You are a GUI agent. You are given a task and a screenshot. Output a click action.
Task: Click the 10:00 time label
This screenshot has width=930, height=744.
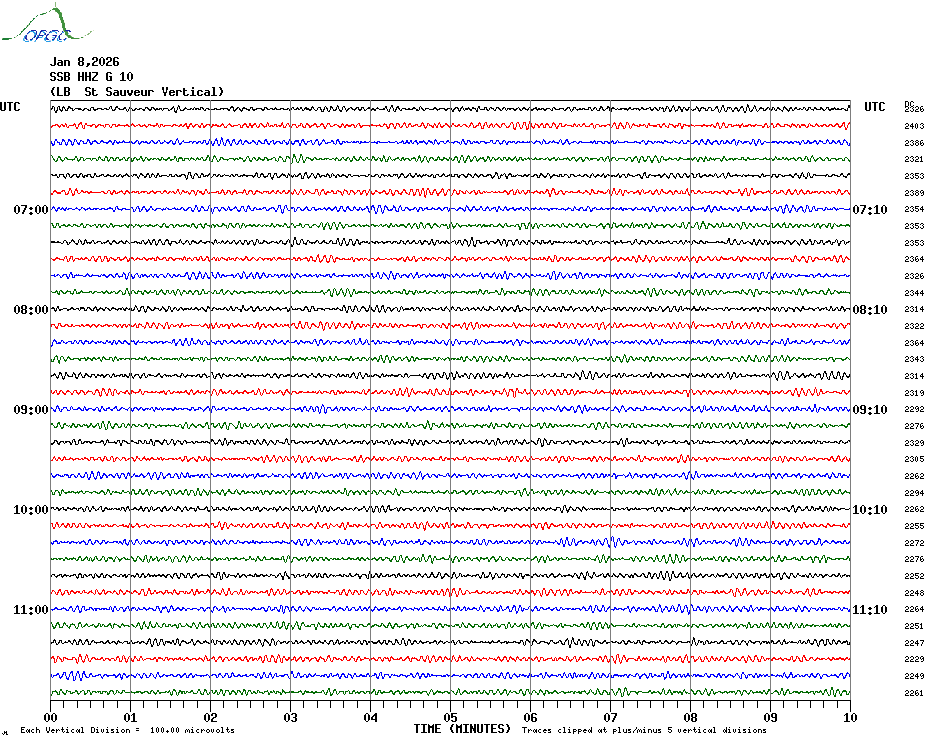coord(31,510)
